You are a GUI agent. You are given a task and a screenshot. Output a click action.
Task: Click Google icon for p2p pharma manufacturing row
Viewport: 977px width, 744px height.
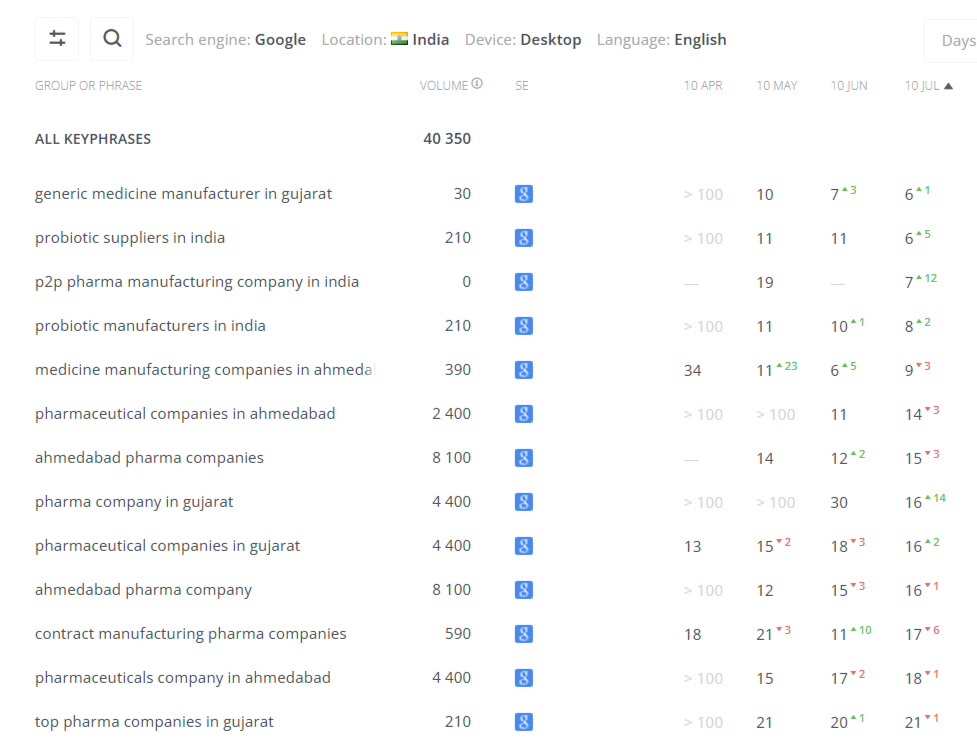[523, 282]
